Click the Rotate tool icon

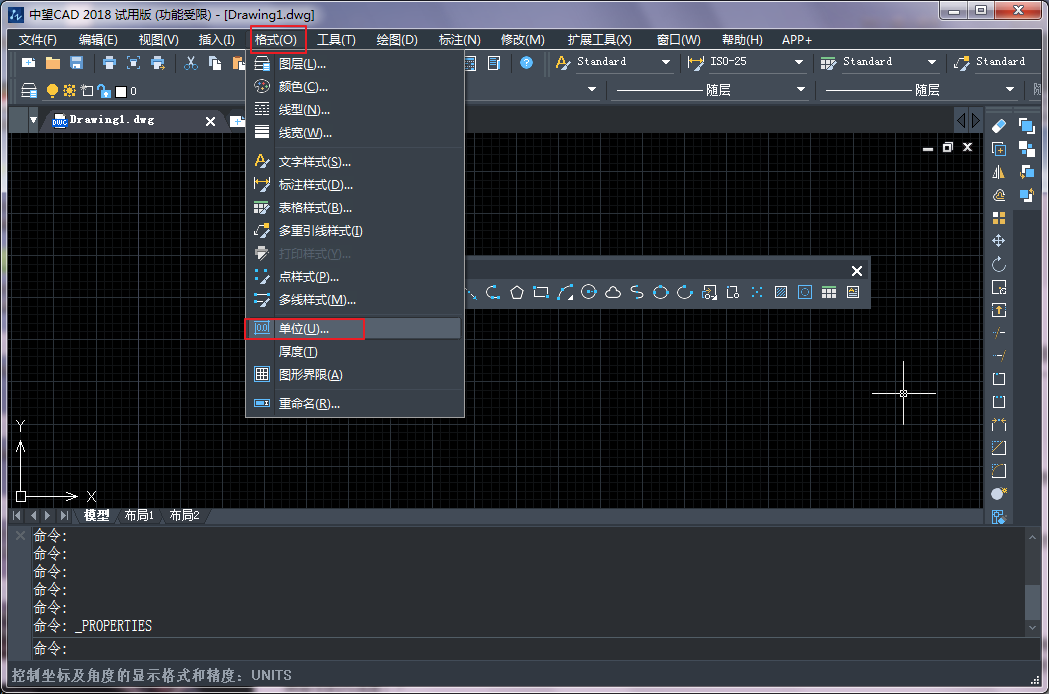click(x=998, y=265)
